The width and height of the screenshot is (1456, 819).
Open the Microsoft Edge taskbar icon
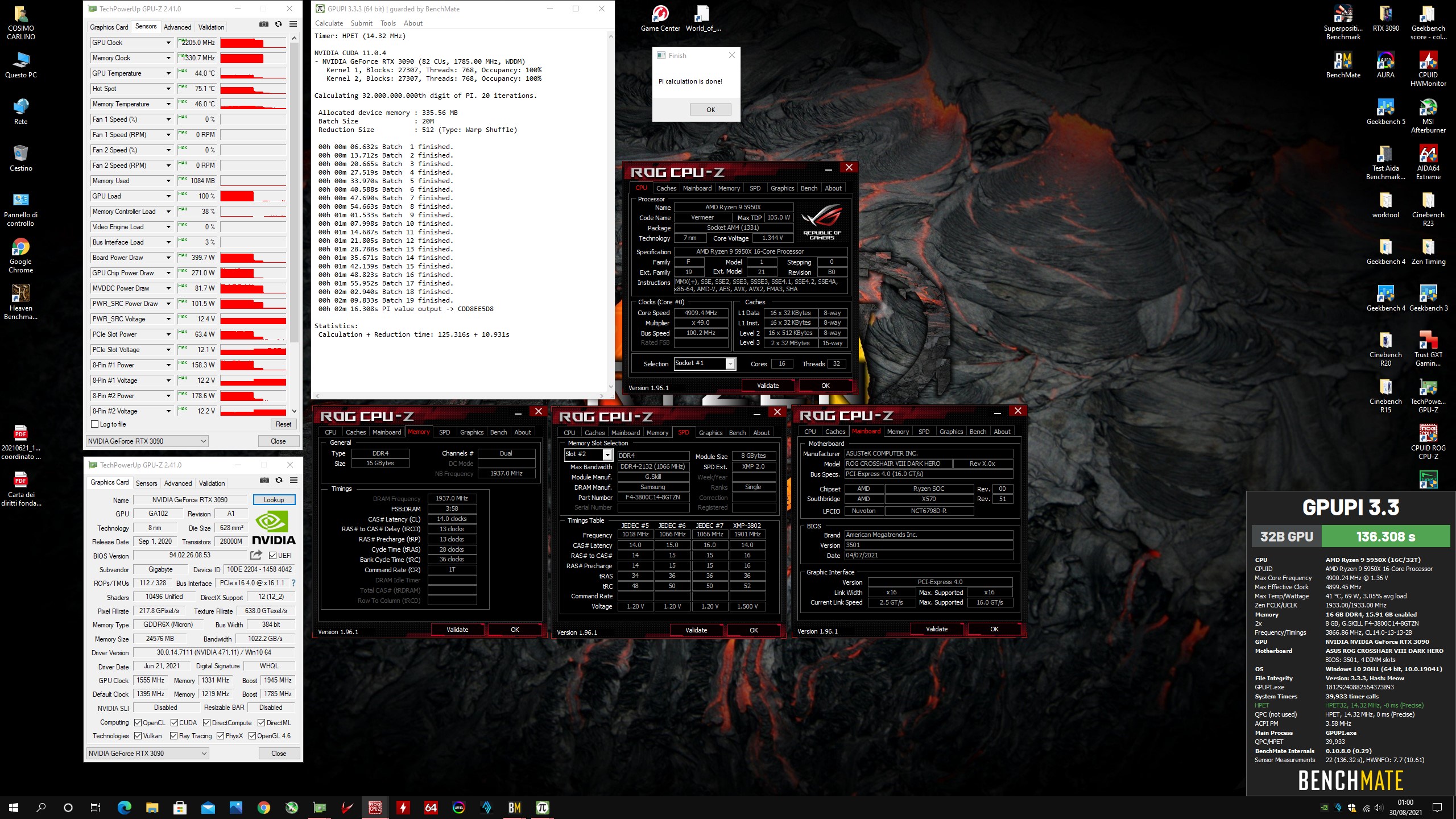(x=125, y=807)
